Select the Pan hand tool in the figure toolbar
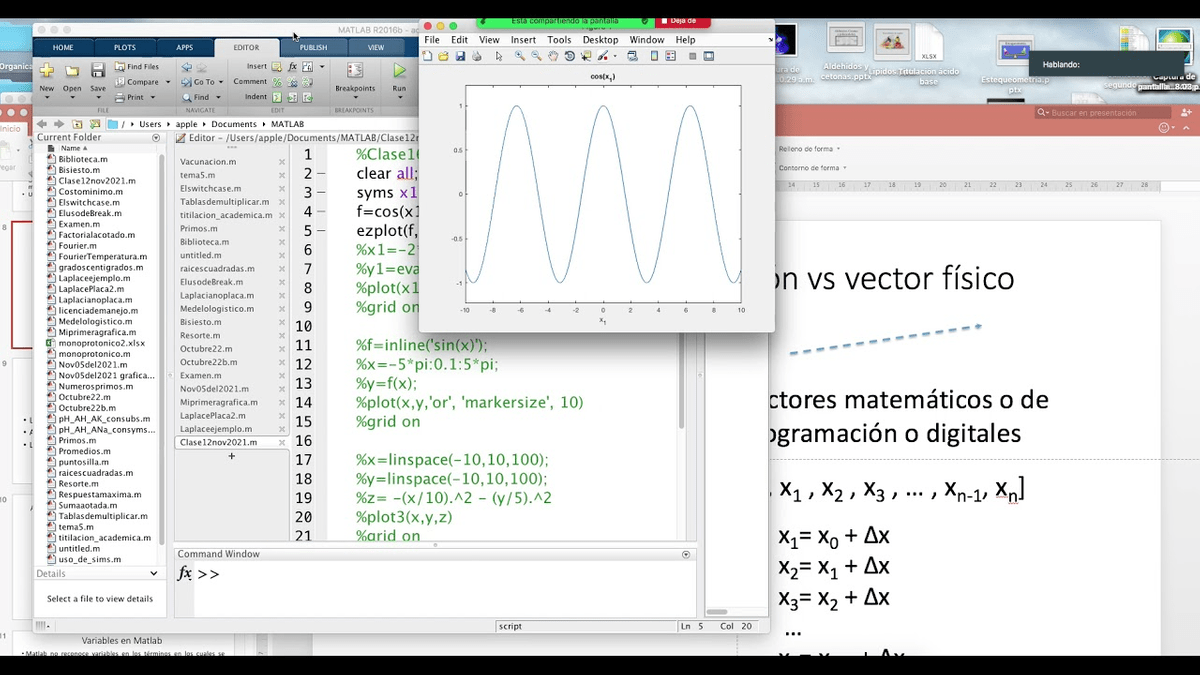This screenshot has width=1200, height=675. coord(552,56)
